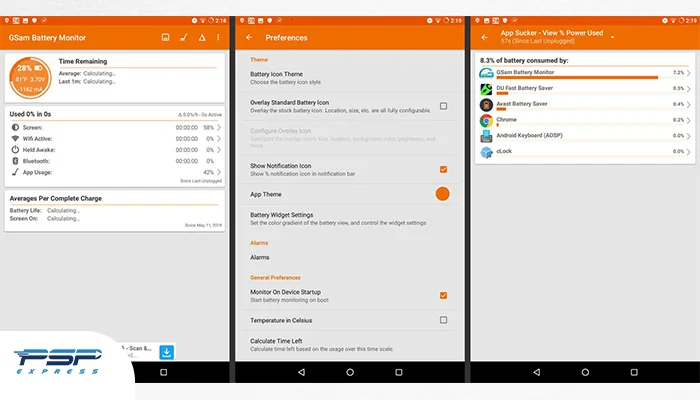This screenshot has height=400, width=700.
Task: Expand Screen usage details chevron
Action: click(219, 127)
